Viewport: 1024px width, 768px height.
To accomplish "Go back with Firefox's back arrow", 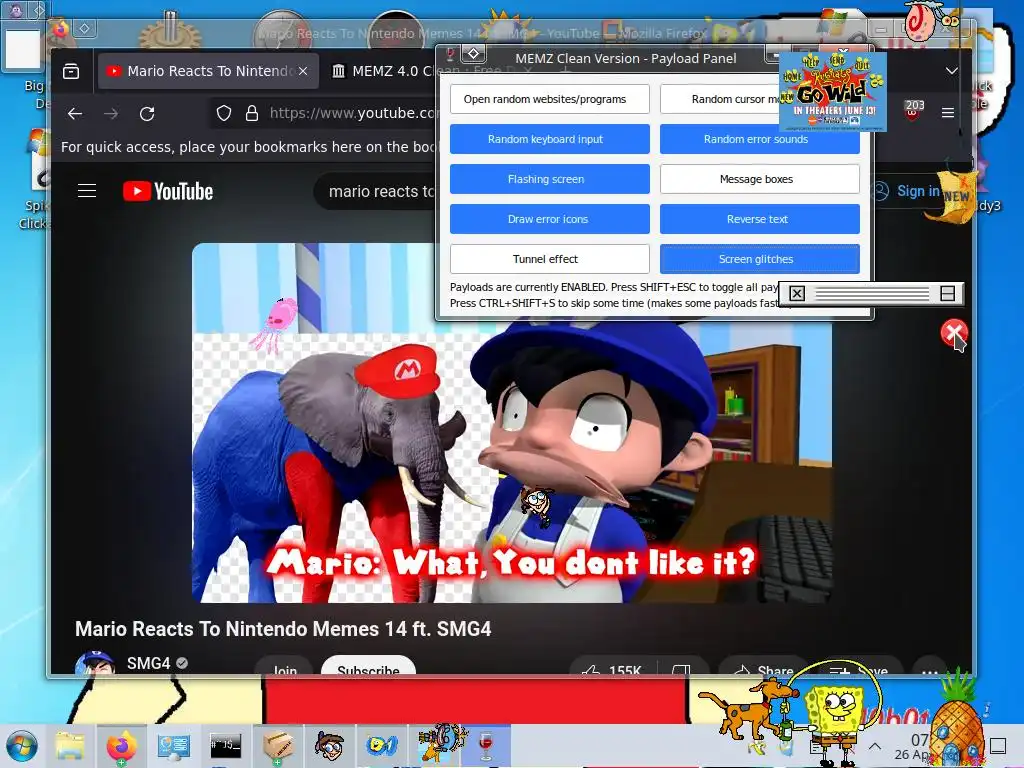I will [75, 114].
